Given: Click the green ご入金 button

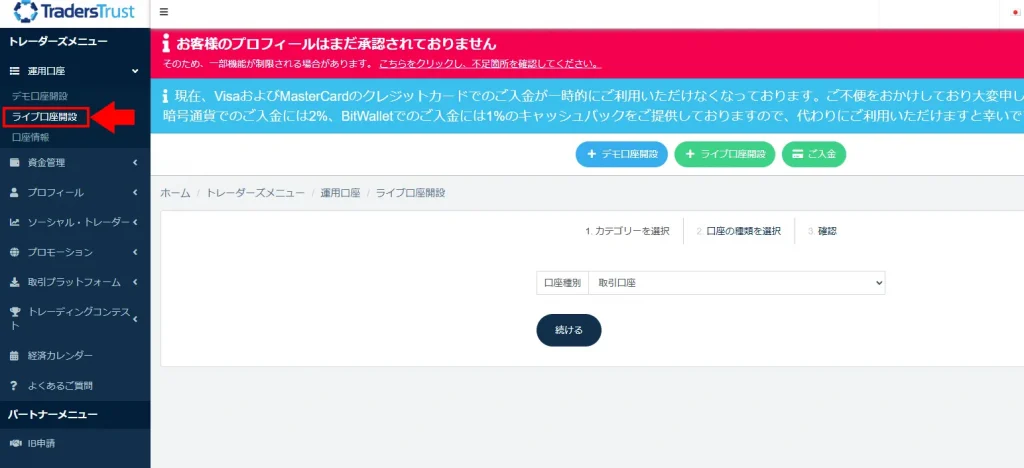Looking at the screenshot, I should click(x=814, y=155).
